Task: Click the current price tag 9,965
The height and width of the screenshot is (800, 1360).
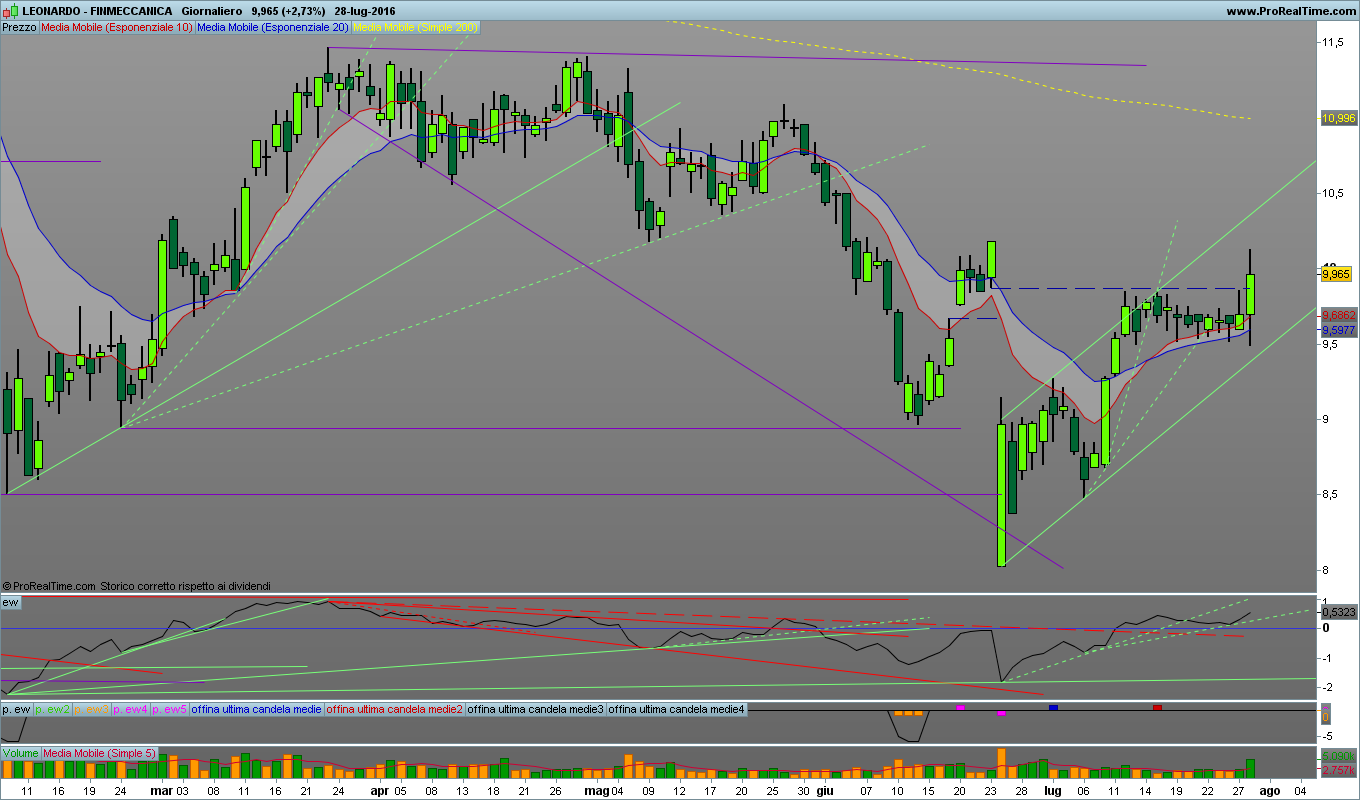Action: coord(1337,273)
